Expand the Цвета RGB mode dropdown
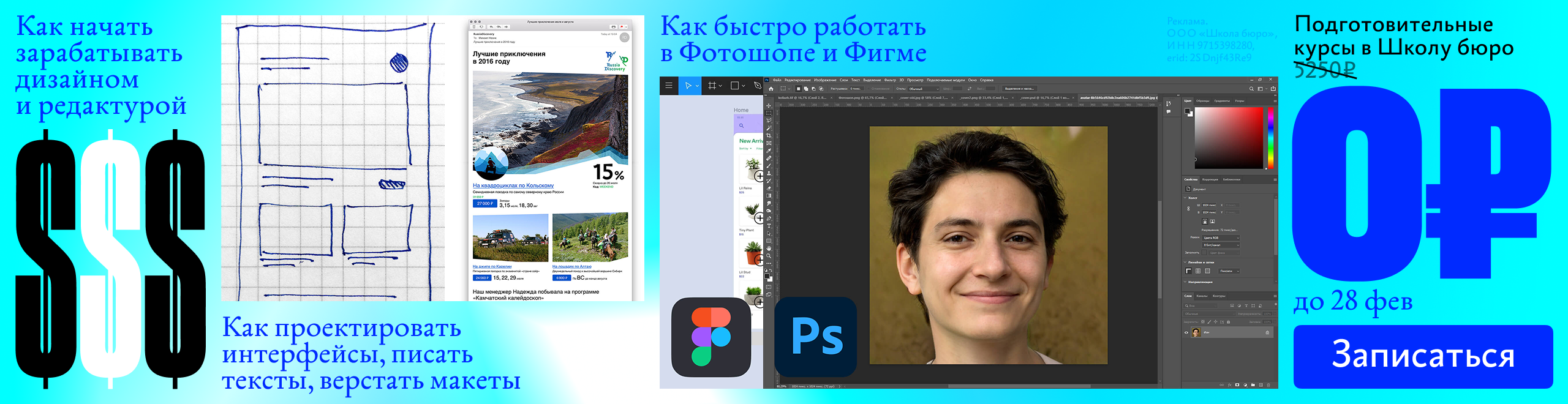Viewport: 1568px width, 404px height. 1220,238
